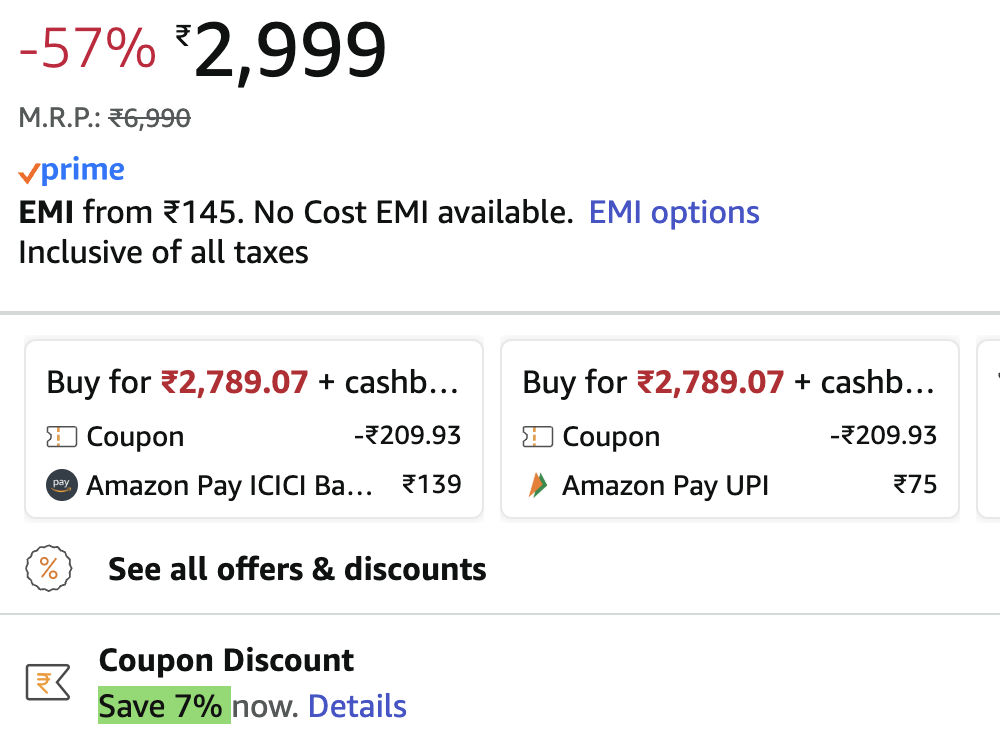Click the rupee coupon icon next to Coupon Discount

coord(47,681)
